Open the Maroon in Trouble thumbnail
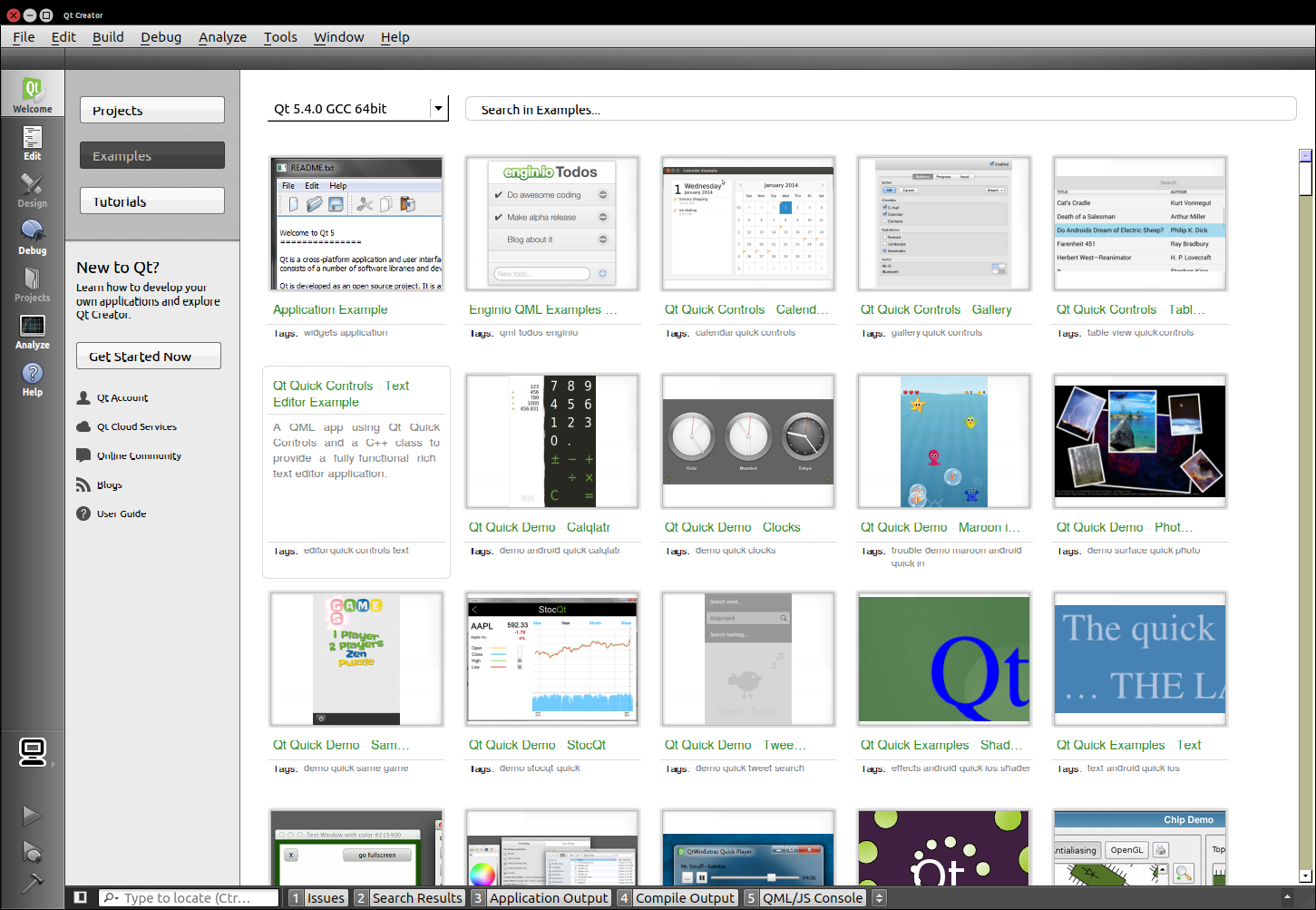This screenshot has width=1316, height=910. click(944, 441)
